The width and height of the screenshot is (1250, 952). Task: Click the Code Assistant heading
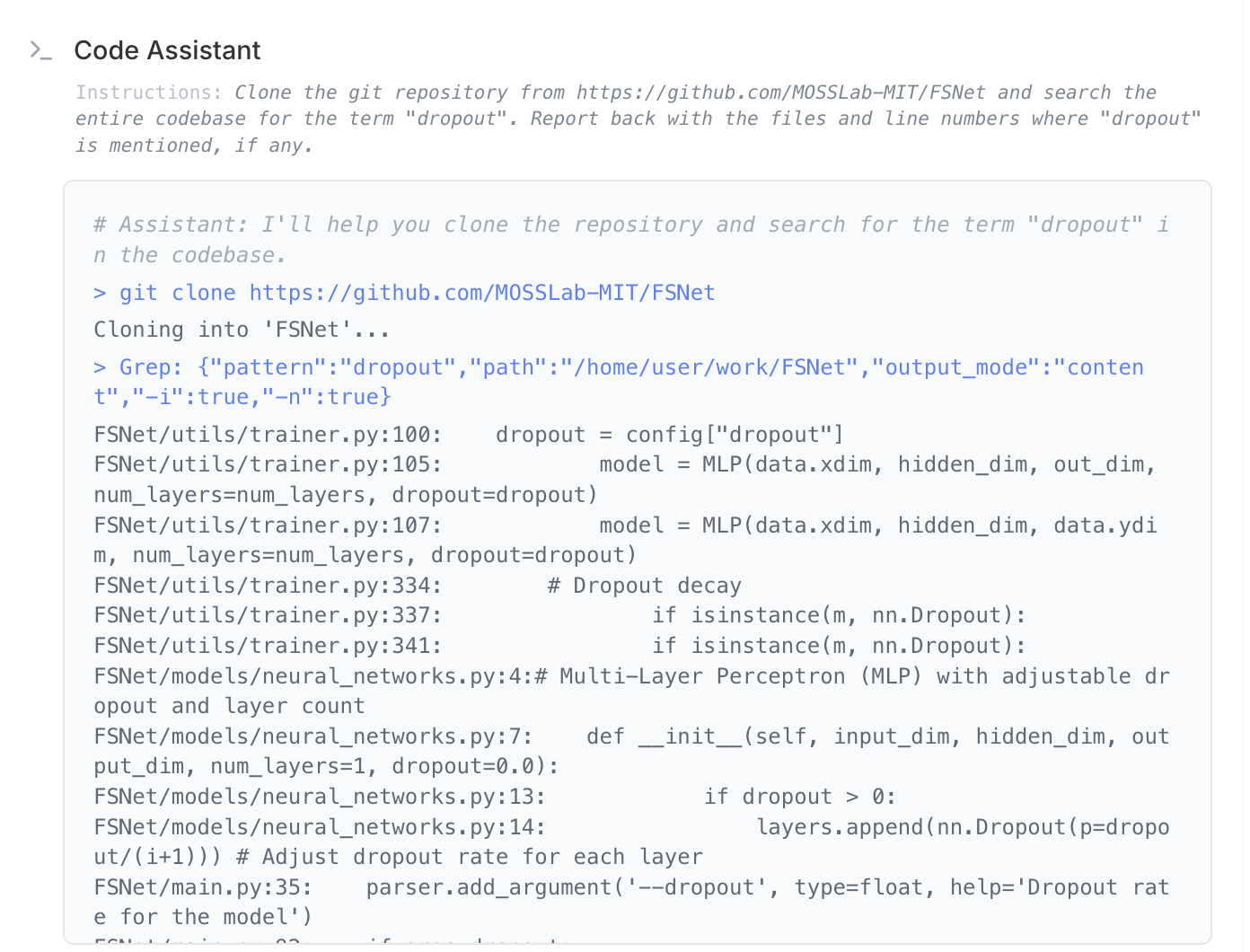click(x=167, y=50)
